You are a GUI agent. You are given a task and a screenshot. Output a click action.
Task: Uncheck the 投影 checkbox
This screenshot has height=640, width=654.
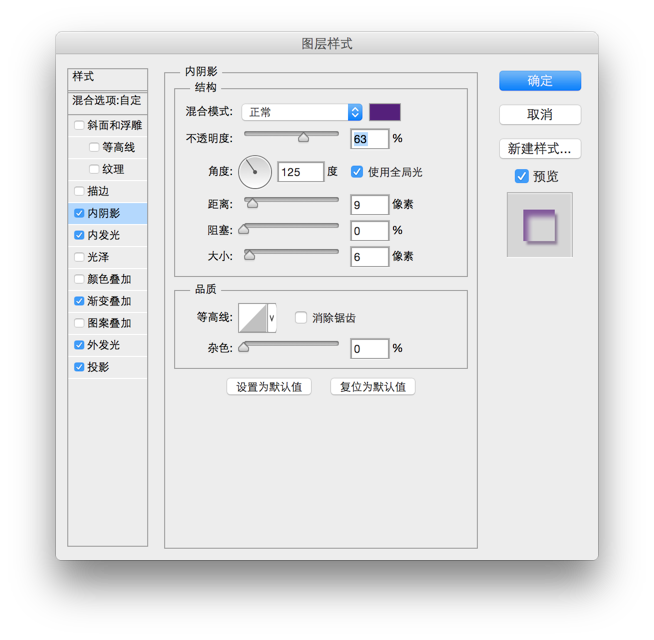[79, 367]
